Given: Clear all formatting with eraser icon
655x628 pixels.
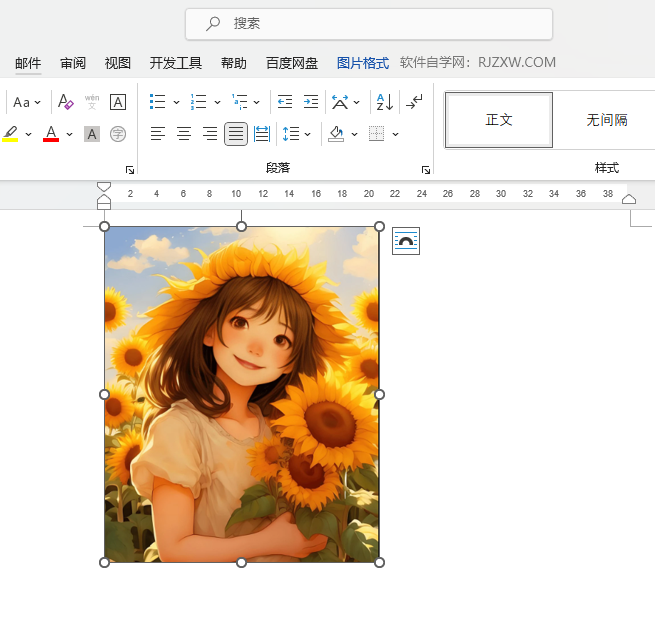Looking at the screenshot, I should [66, 101].
